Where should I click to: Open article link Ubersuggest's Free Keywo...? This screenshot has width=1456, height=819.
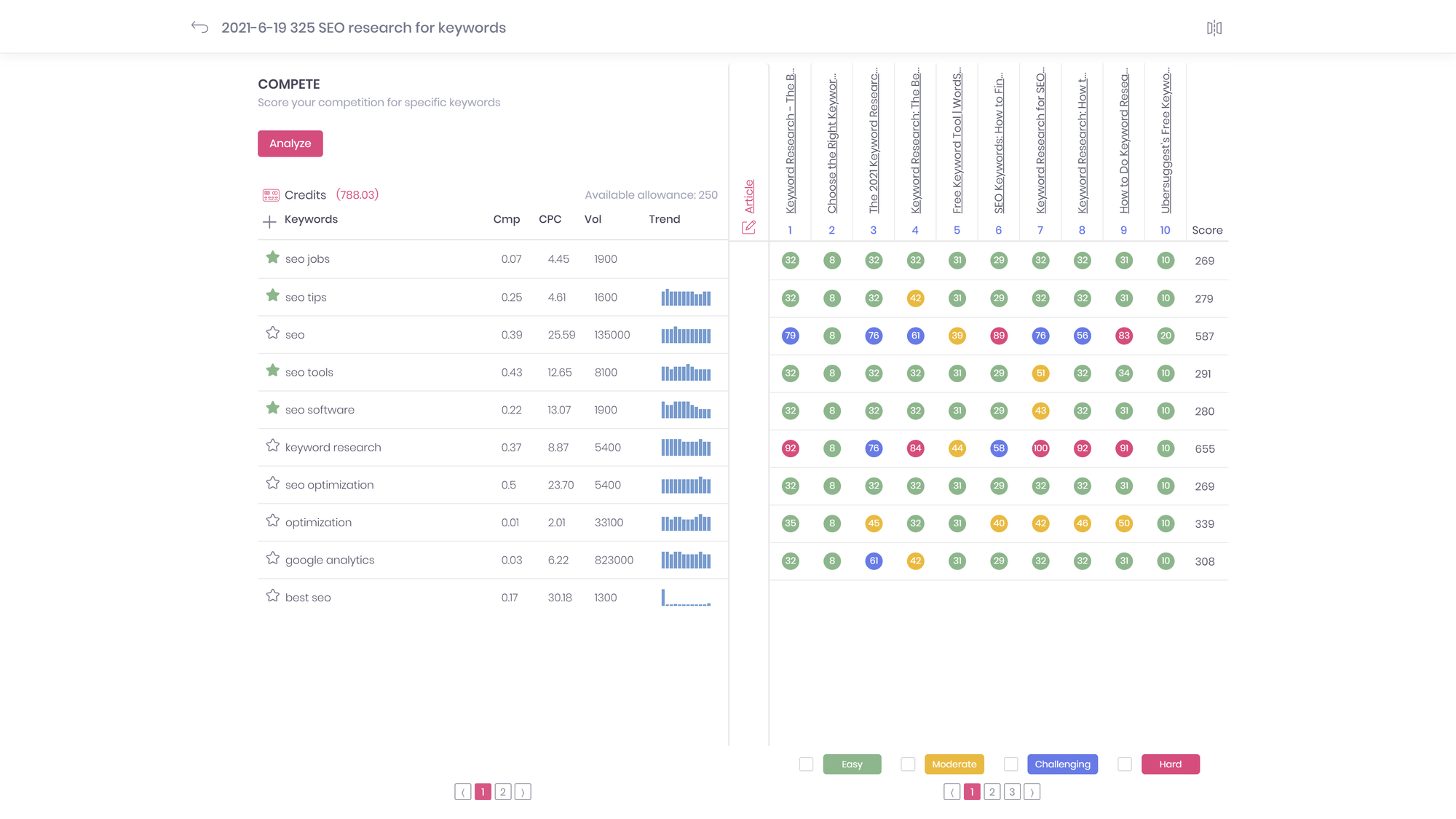1166,142
